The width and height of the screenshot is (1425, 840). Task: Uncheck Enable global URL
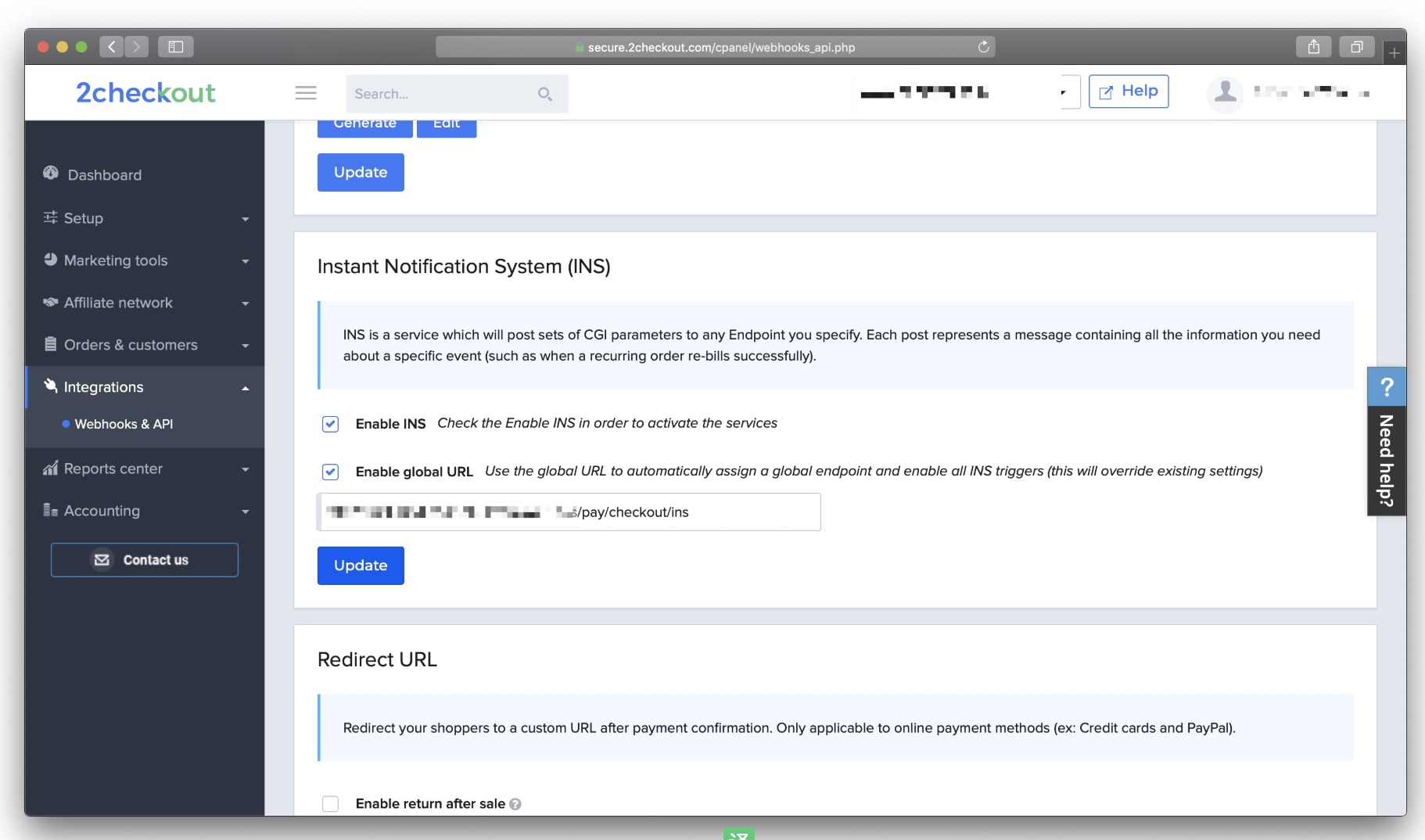[x=330, y=472]
